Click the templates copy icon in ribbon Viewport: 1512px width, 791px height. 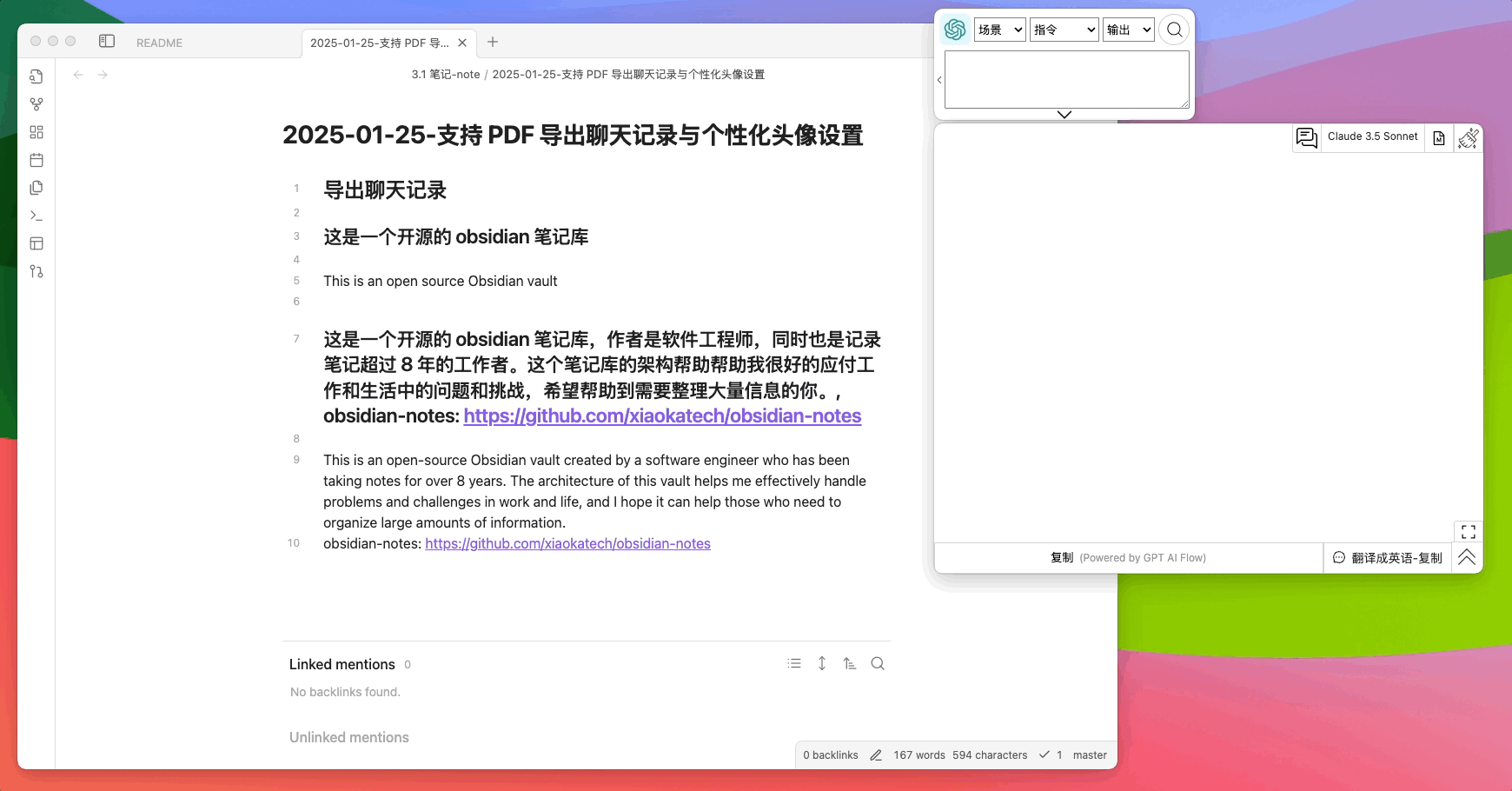click(x=36, y=188)
